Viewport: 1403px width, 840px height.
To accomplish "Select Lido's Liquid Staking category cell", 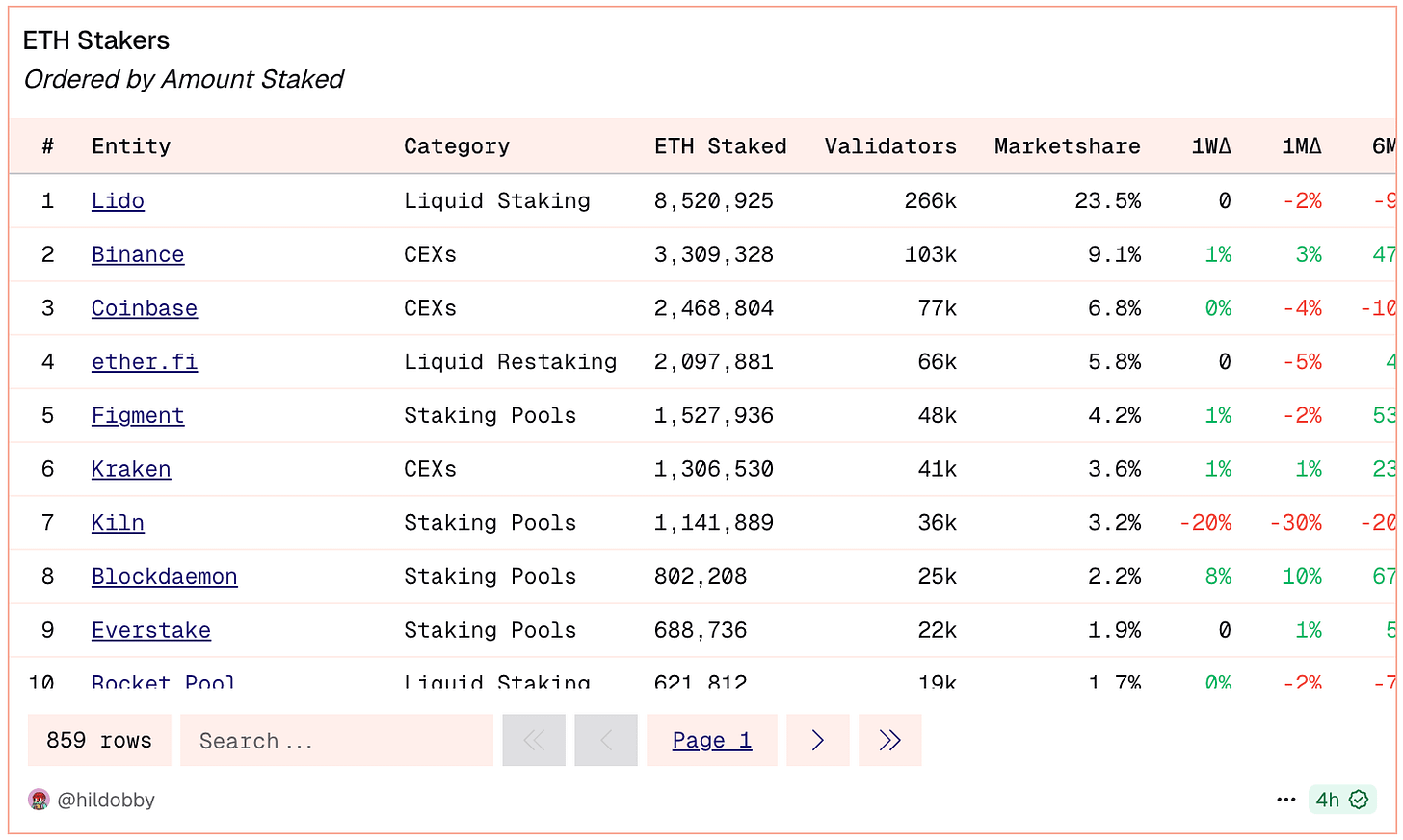I will [x=497, y=201].
